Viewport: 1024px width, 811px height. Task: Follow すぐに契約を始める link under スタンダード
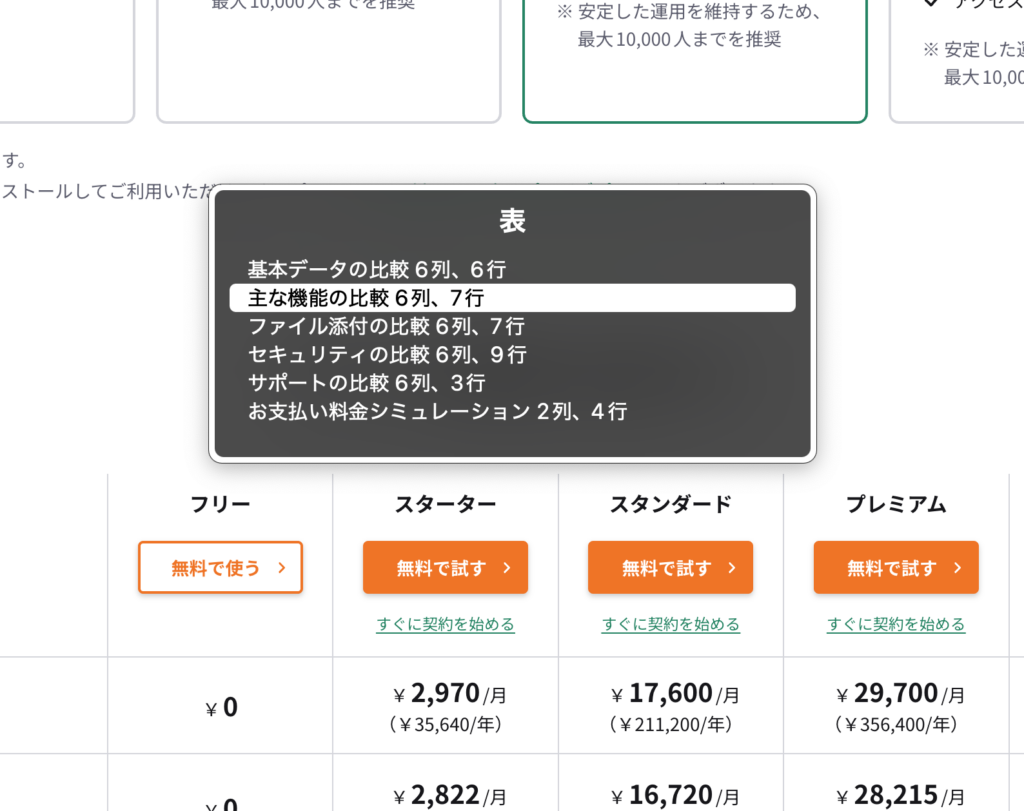670,624
